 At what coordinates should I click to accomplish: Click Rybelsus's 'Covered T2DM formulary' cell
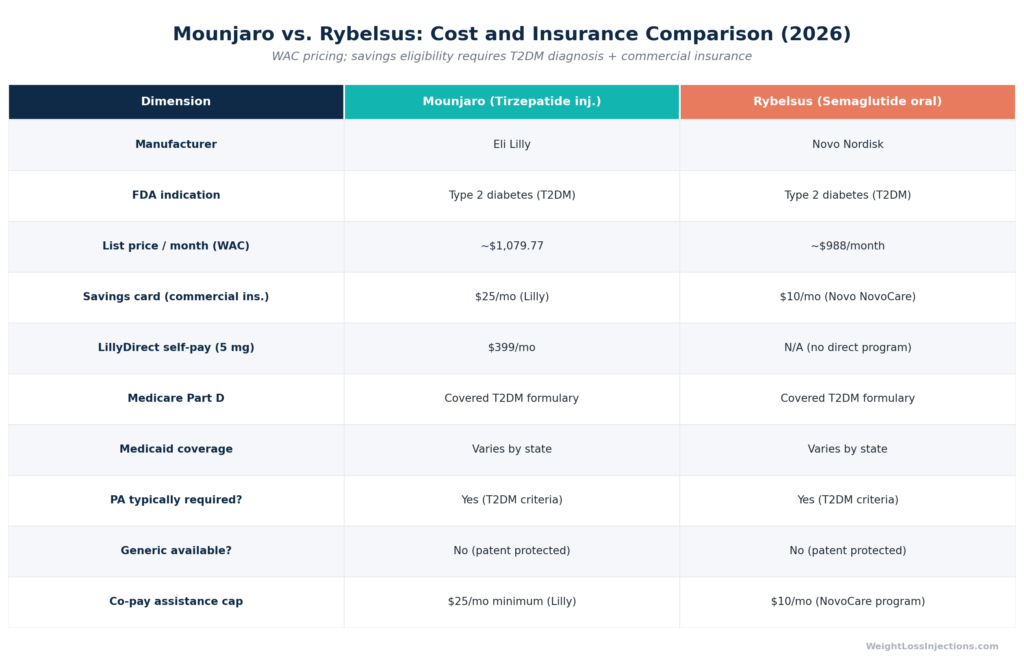[848, 398]
